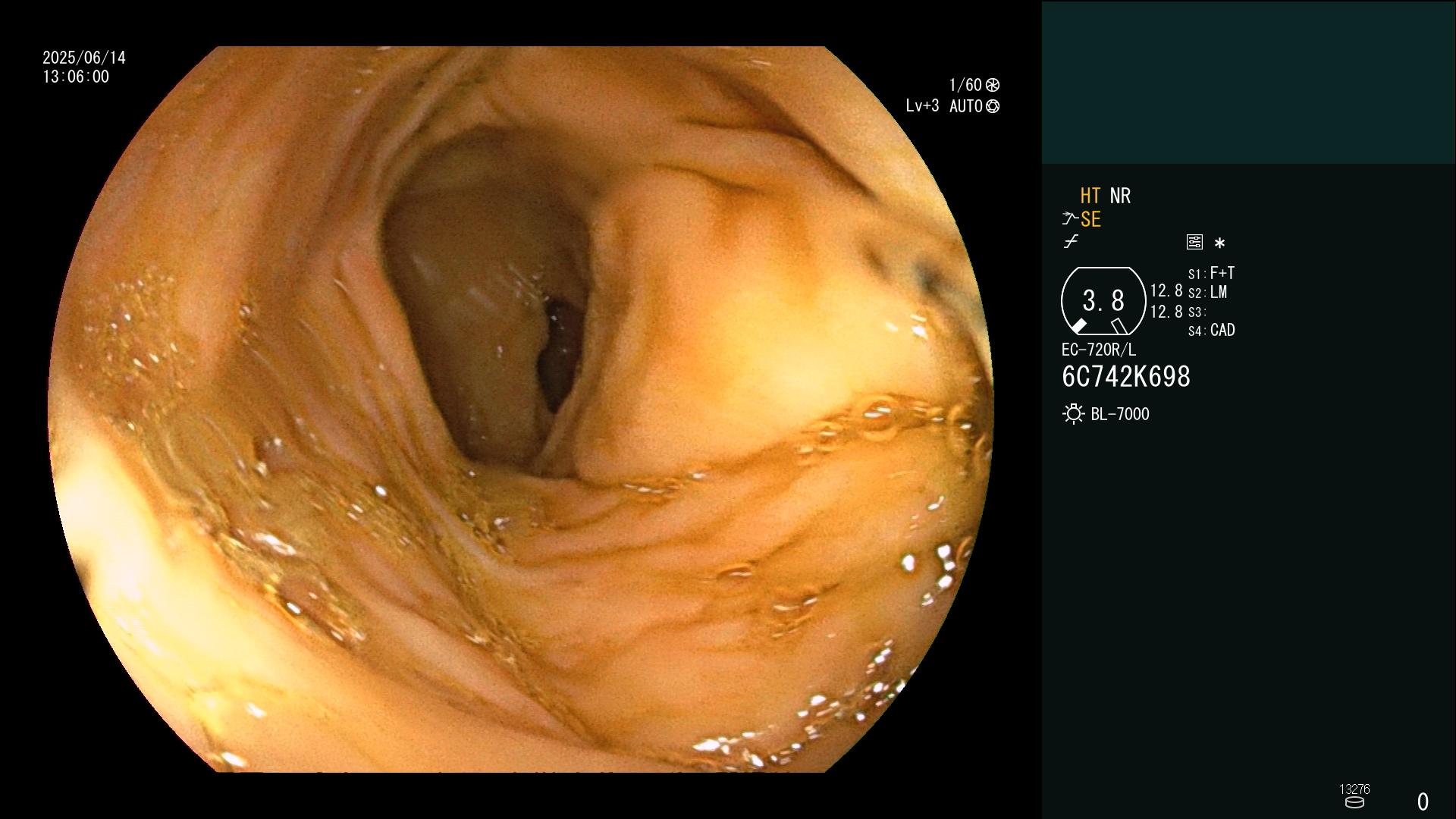This screenshot has width=1456, height=819.
Task: Click the AUTO iris mode text
Action: pos(966,106)
